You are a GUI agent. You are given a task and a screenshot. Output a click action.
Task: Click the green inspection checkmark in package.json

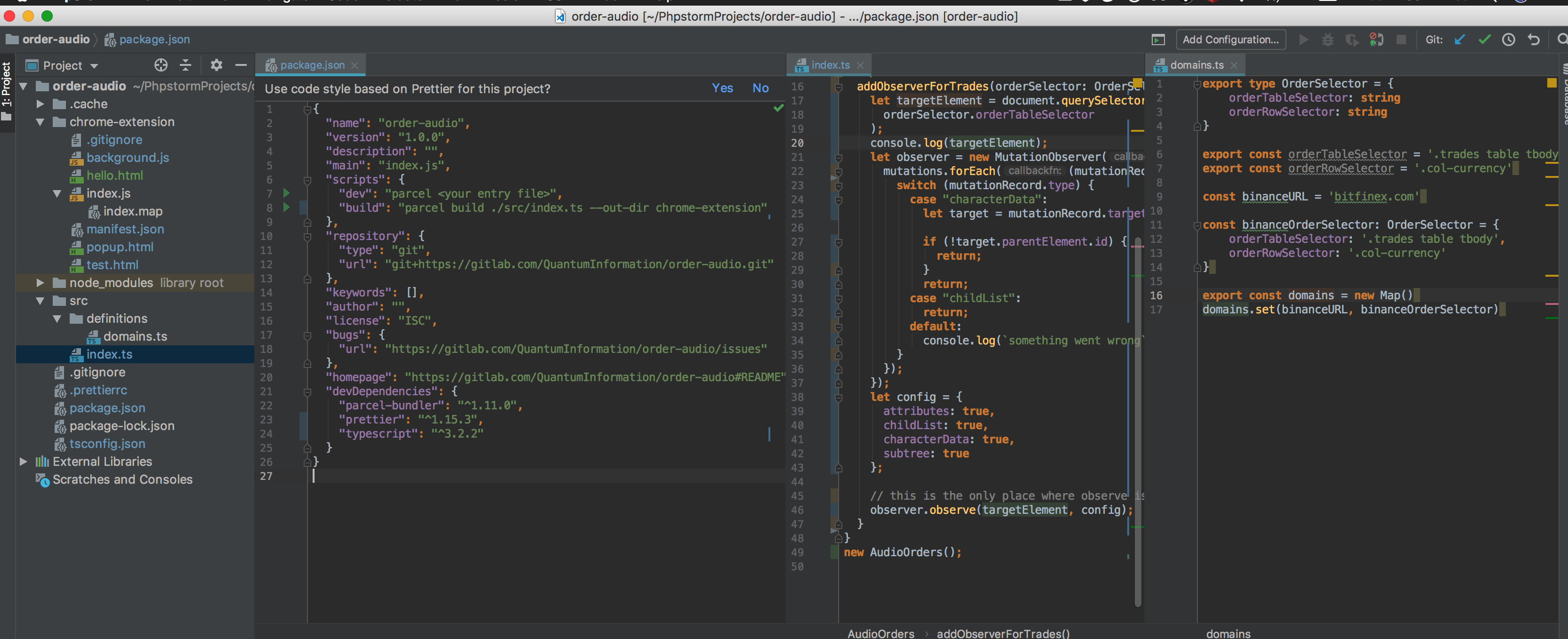(x=778, y=108)
